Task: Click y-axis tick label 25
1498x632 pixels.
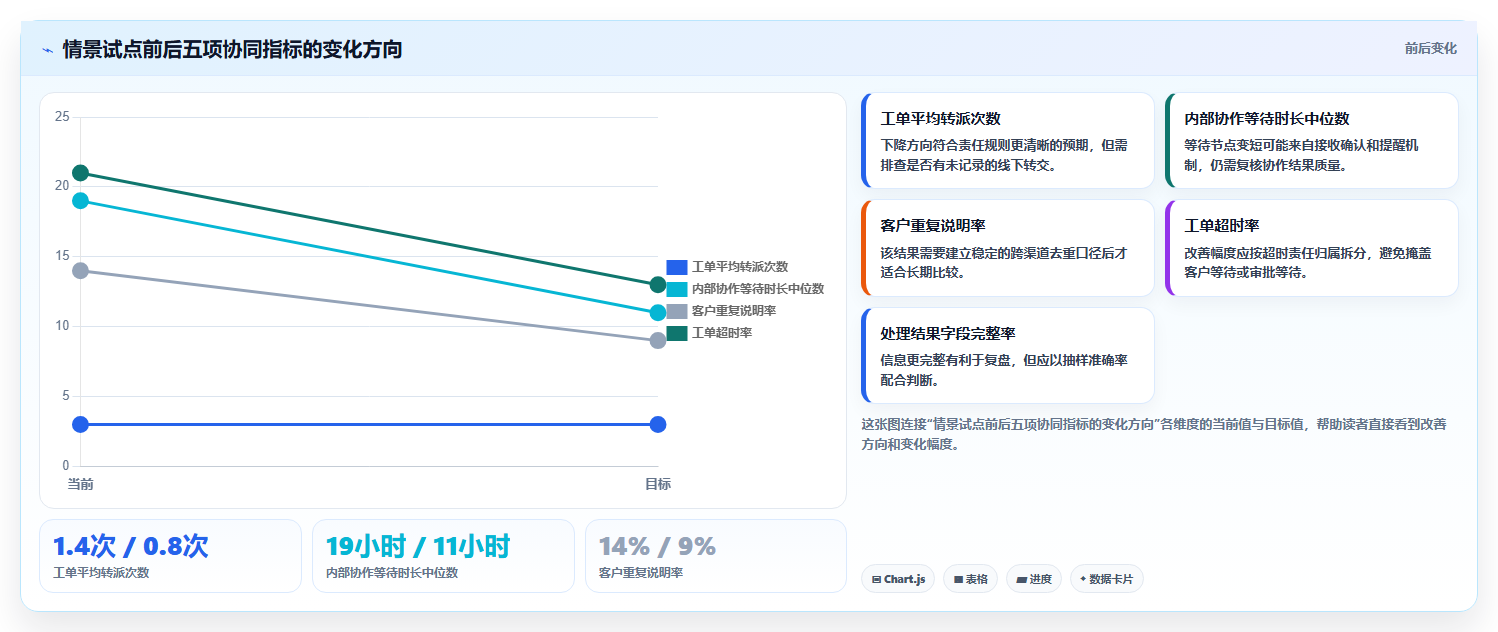Action: [62, 117]
